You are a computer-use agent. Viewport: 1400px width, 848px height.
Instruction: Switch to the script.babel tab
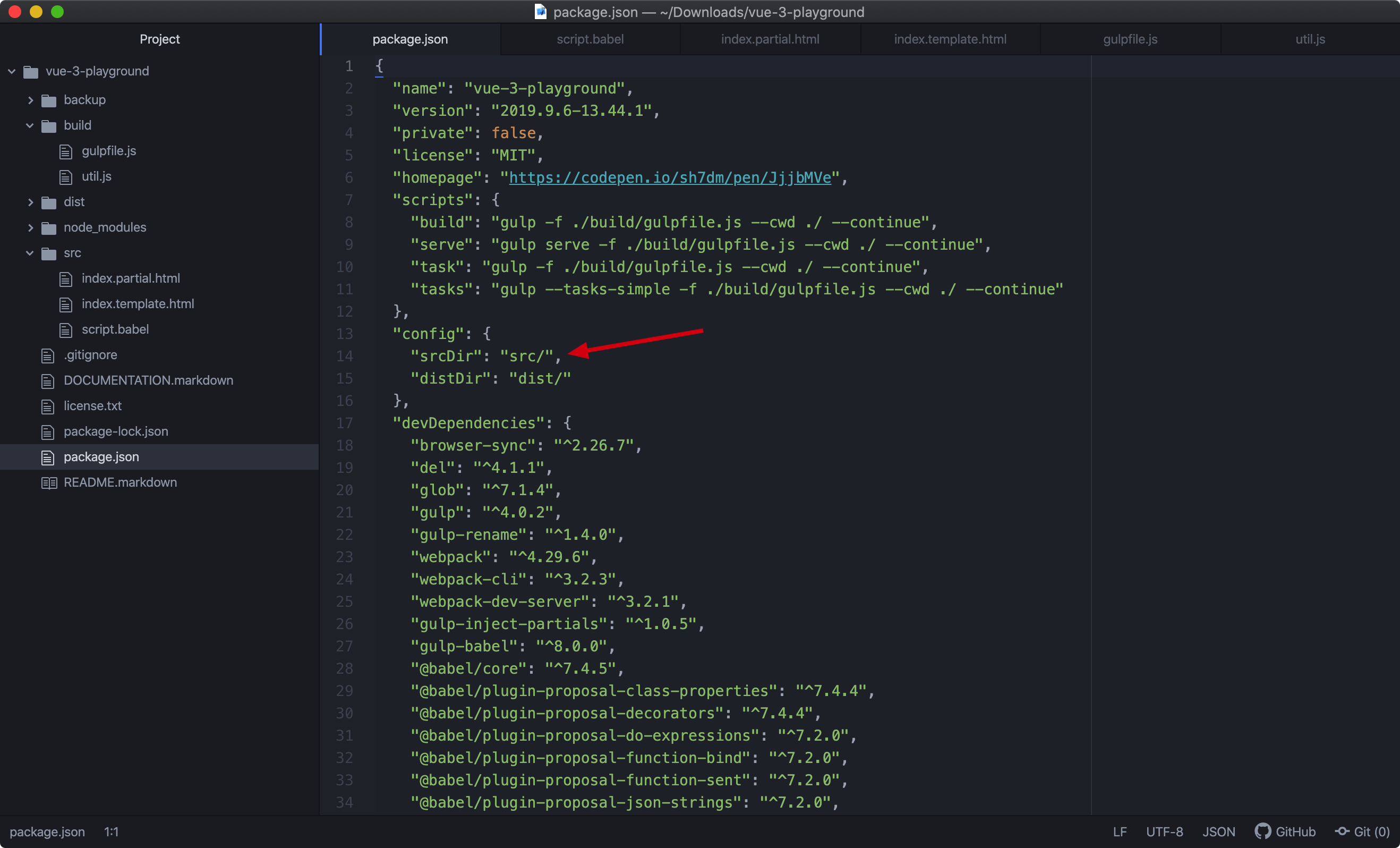pos(590,39)
